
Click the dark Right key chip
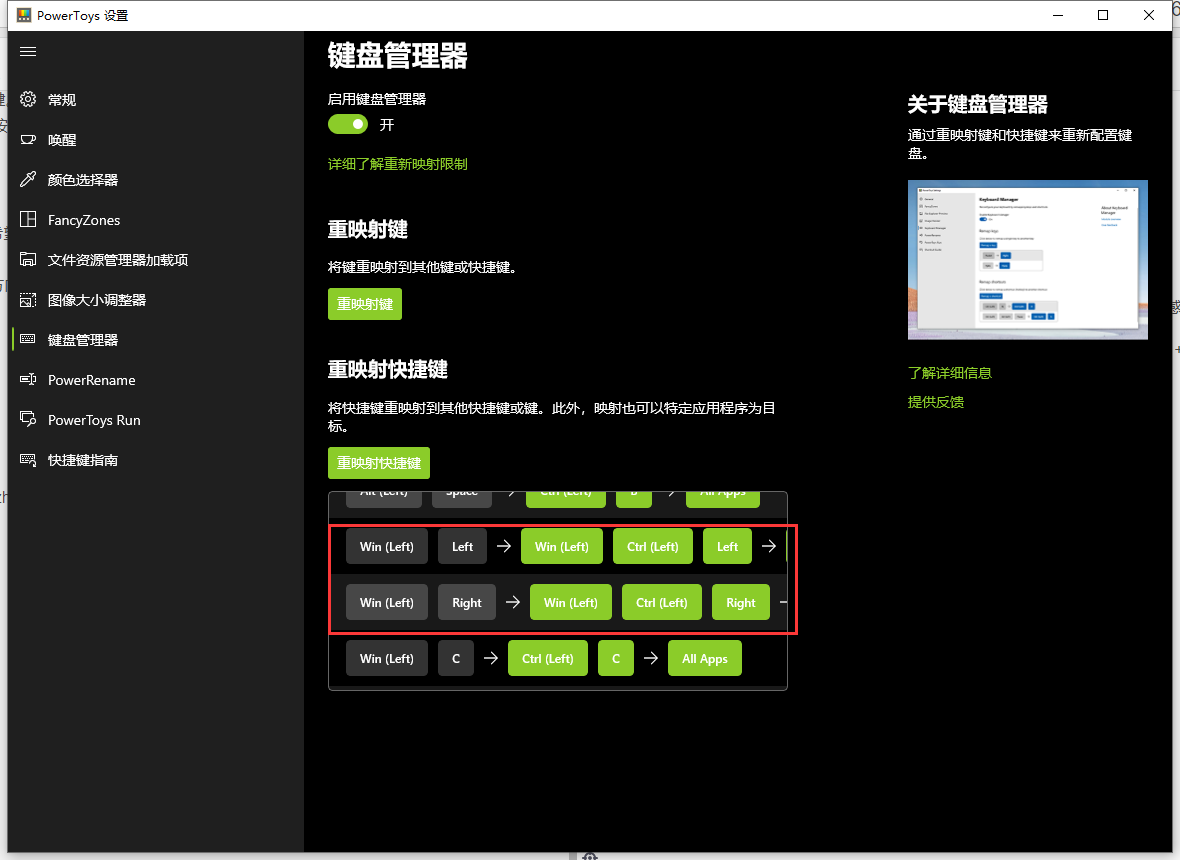coord(467,602)
